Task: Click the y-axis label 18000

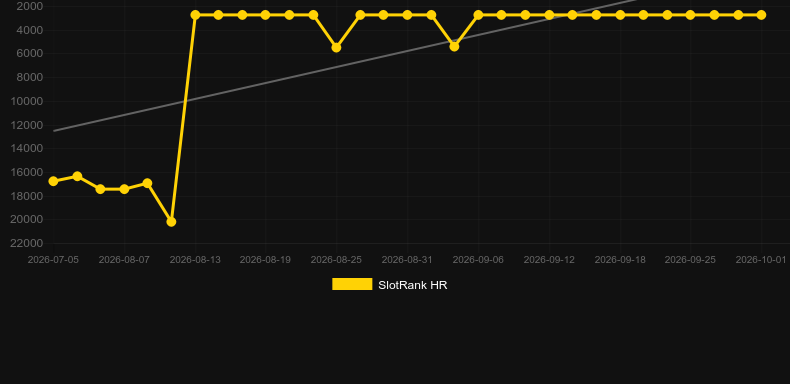Action: pos(27,196)
